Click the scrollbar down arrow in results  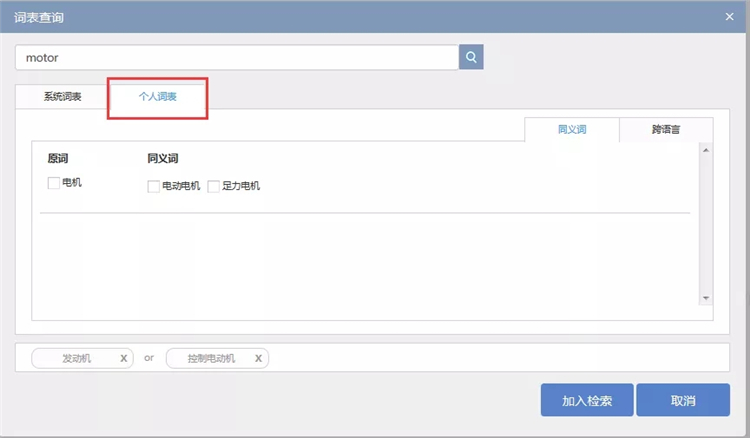705,298
